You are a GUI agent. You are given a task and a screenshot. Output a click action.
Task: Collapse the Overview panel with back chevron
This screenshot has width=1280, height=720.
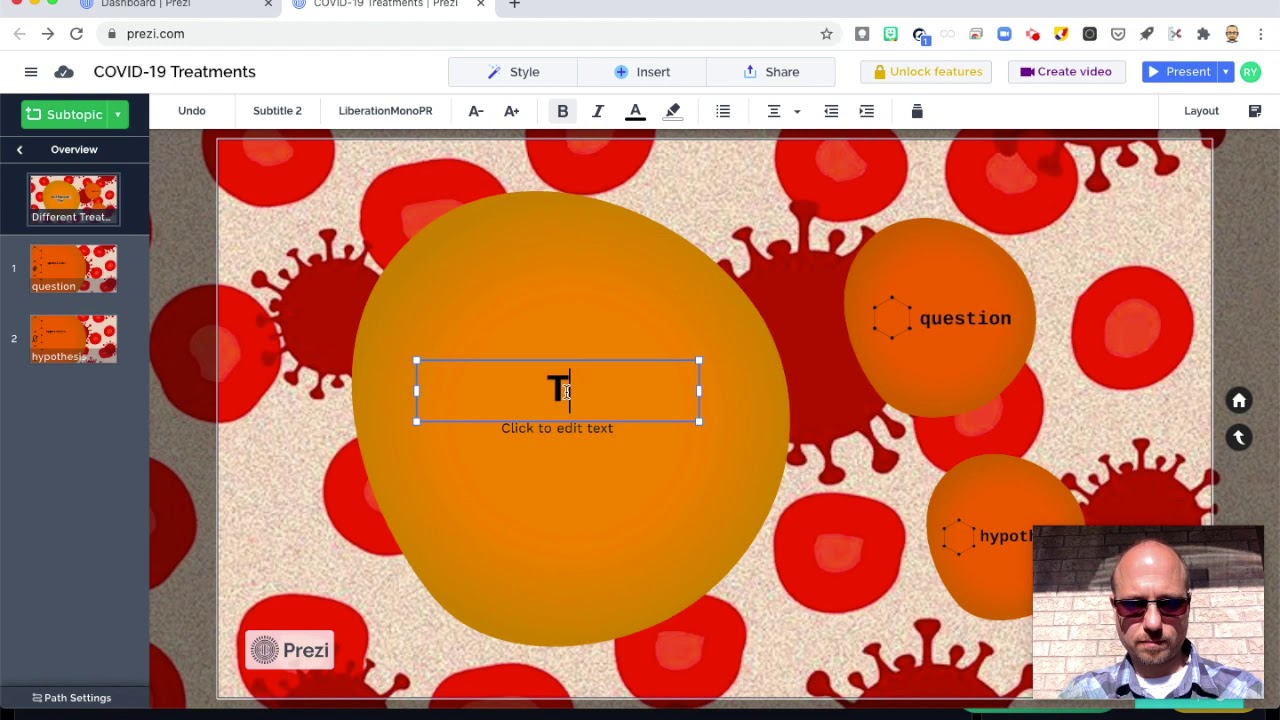coord(19,150)
